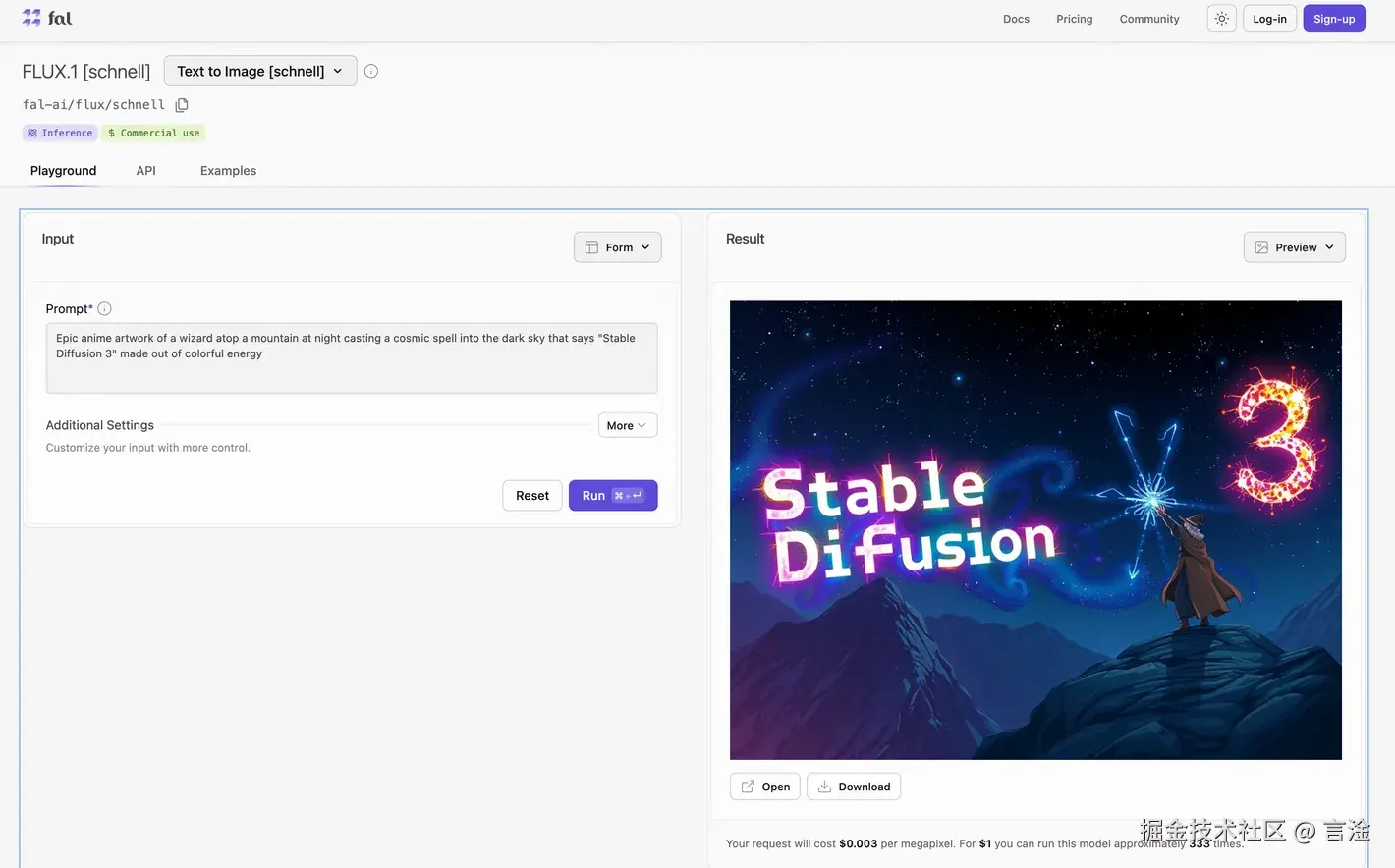Click the Reset button
Screen dimensions: 1395x868
pyautogui.click(x=532, y=496)
